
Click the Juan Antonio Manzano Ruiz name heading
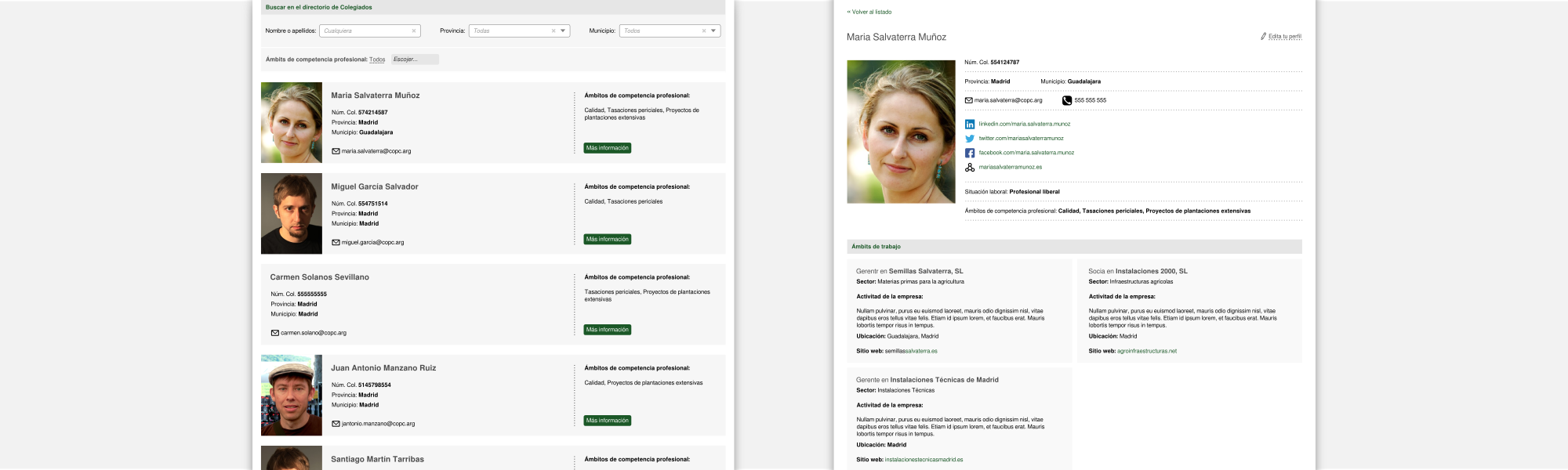tap(383, 368)
